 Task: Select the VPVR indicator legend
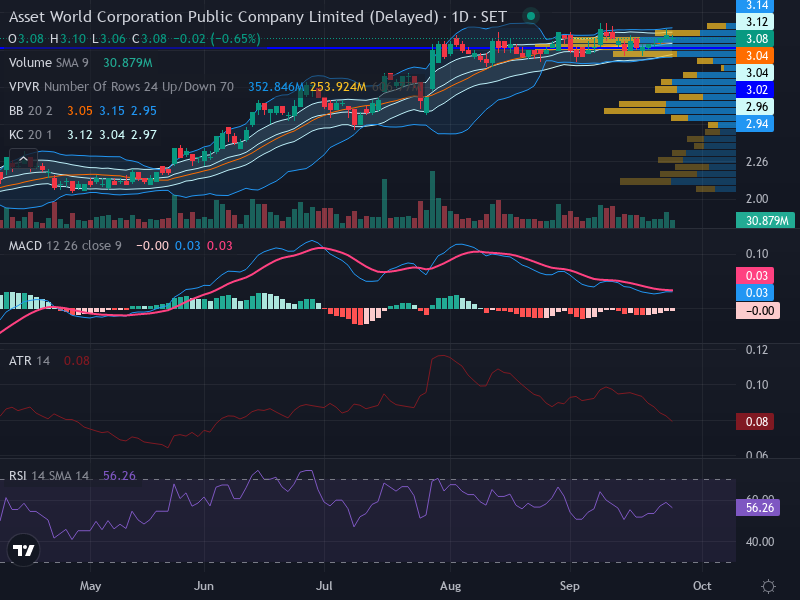pos(121,87)
